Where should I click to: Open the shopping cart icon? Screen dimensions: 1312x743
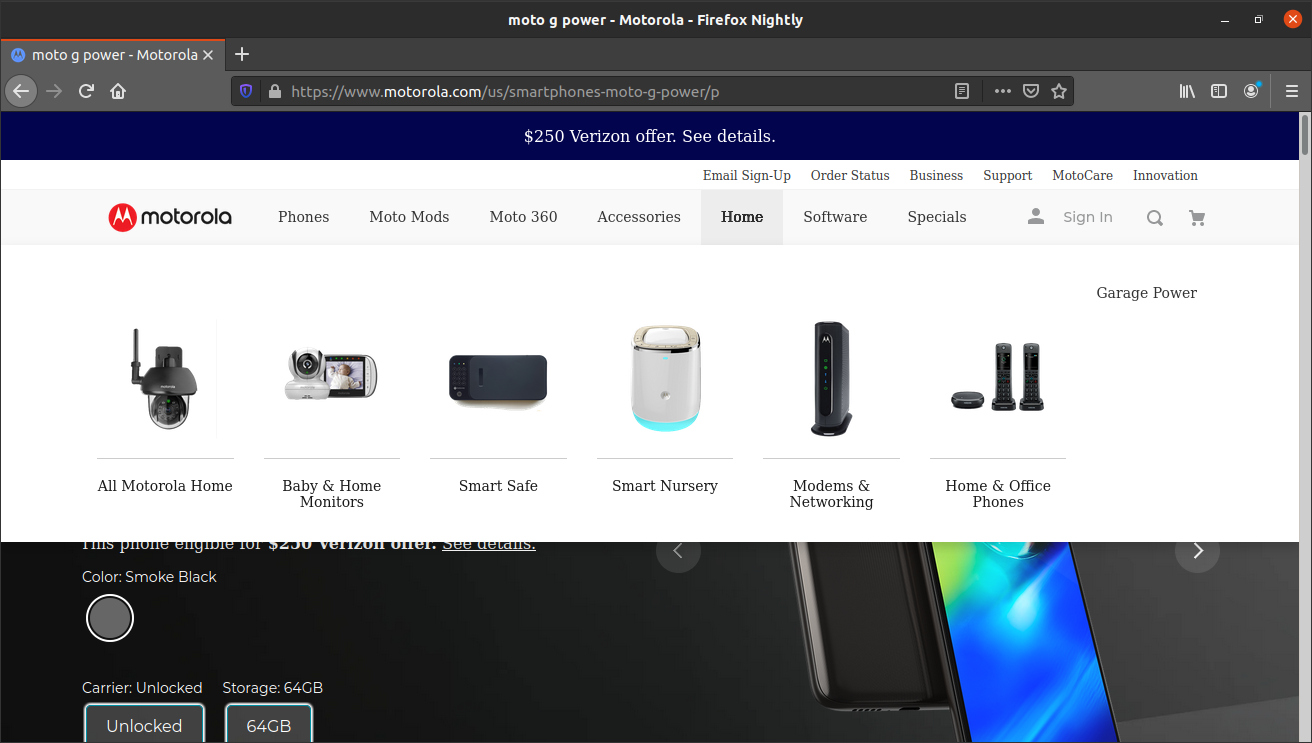point(1197,217)
